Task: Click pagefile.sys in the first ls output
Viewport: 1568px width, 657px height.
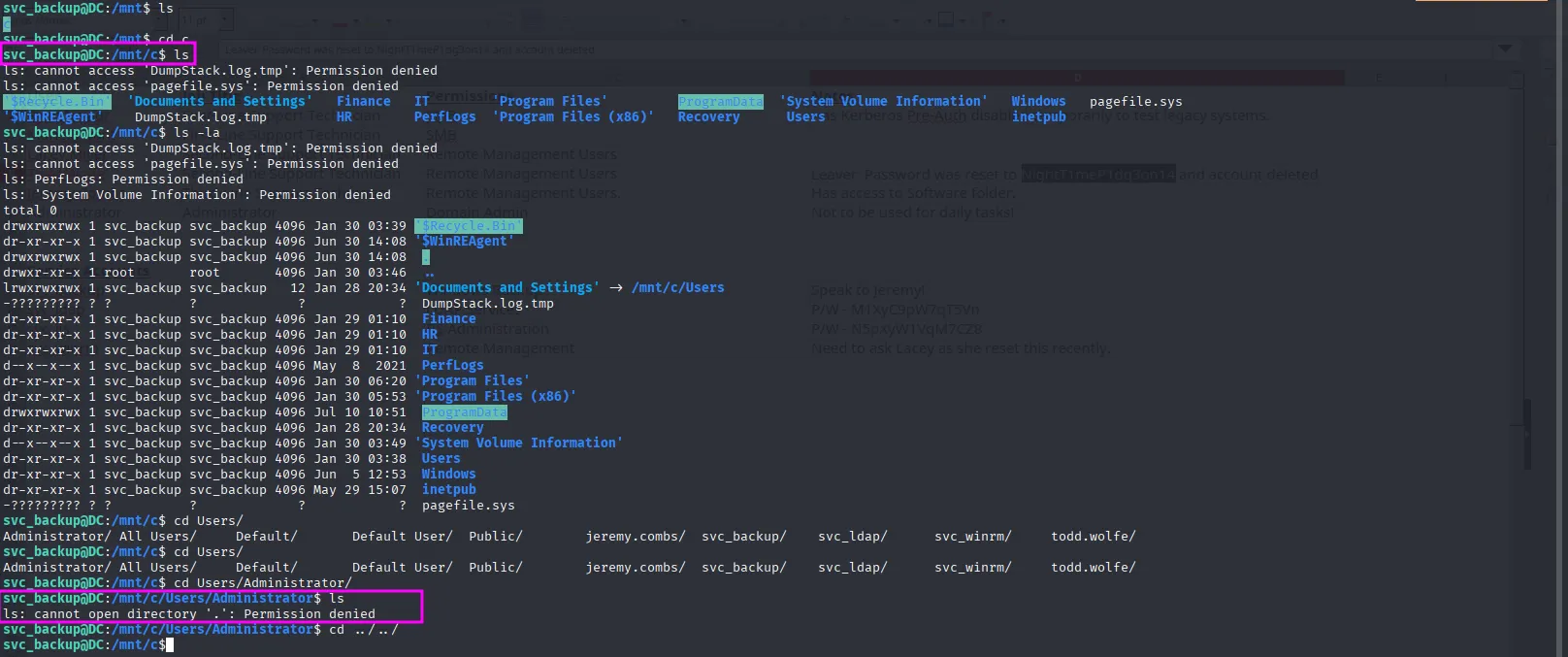Action: coord(1135,102)
